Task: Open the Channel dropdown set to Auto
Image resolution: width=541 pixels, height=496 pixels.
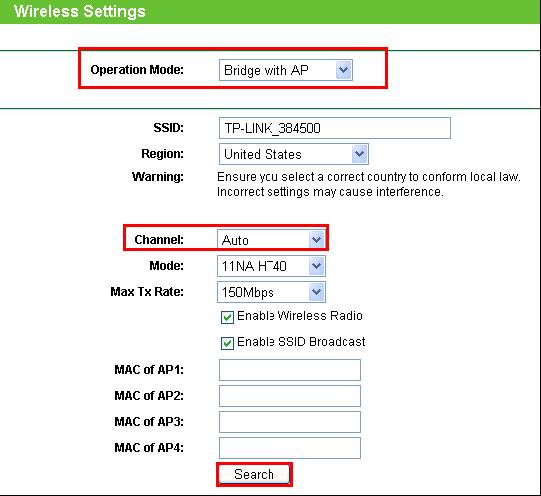Action: [x=271, y=240]
